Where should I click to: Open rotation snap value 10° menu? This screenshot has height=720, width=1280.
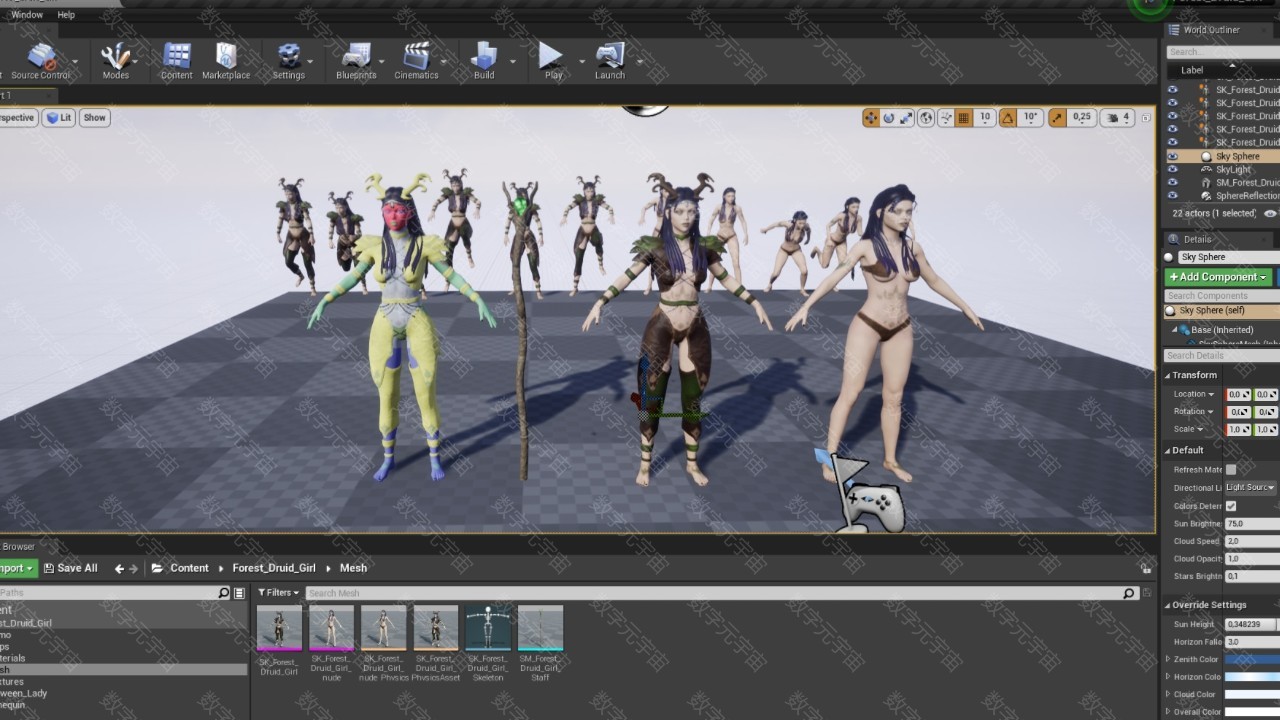tap(1031, 118)
